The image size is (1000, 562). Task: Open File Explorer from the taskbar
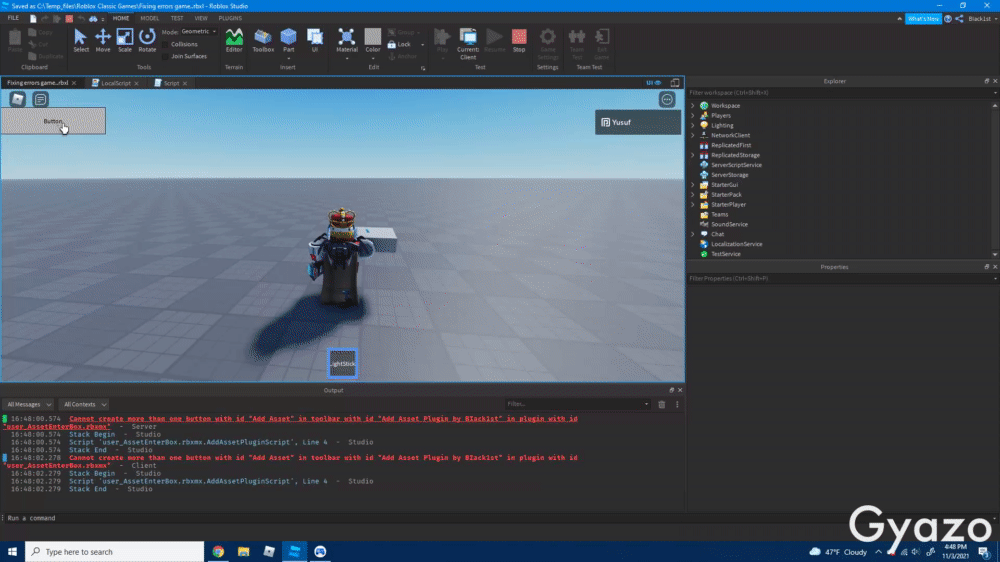tap(244, 552)
